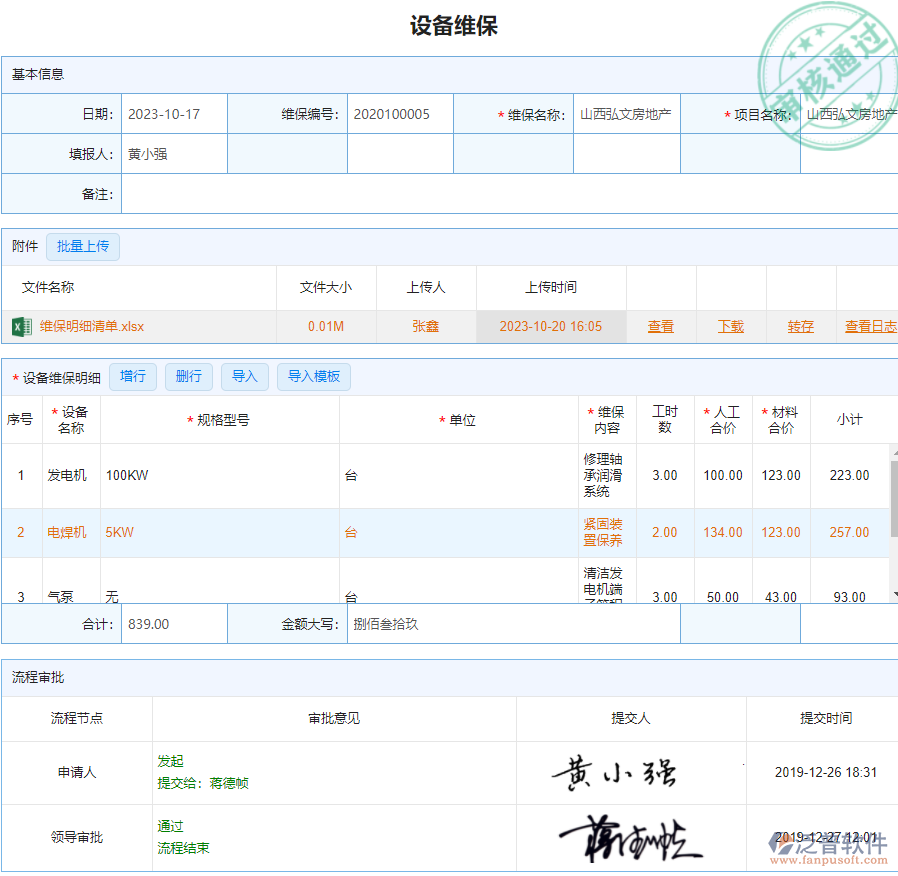898x876 pixels.
Task: Click the 导入模板 button
Action: [x=314, y=377]
